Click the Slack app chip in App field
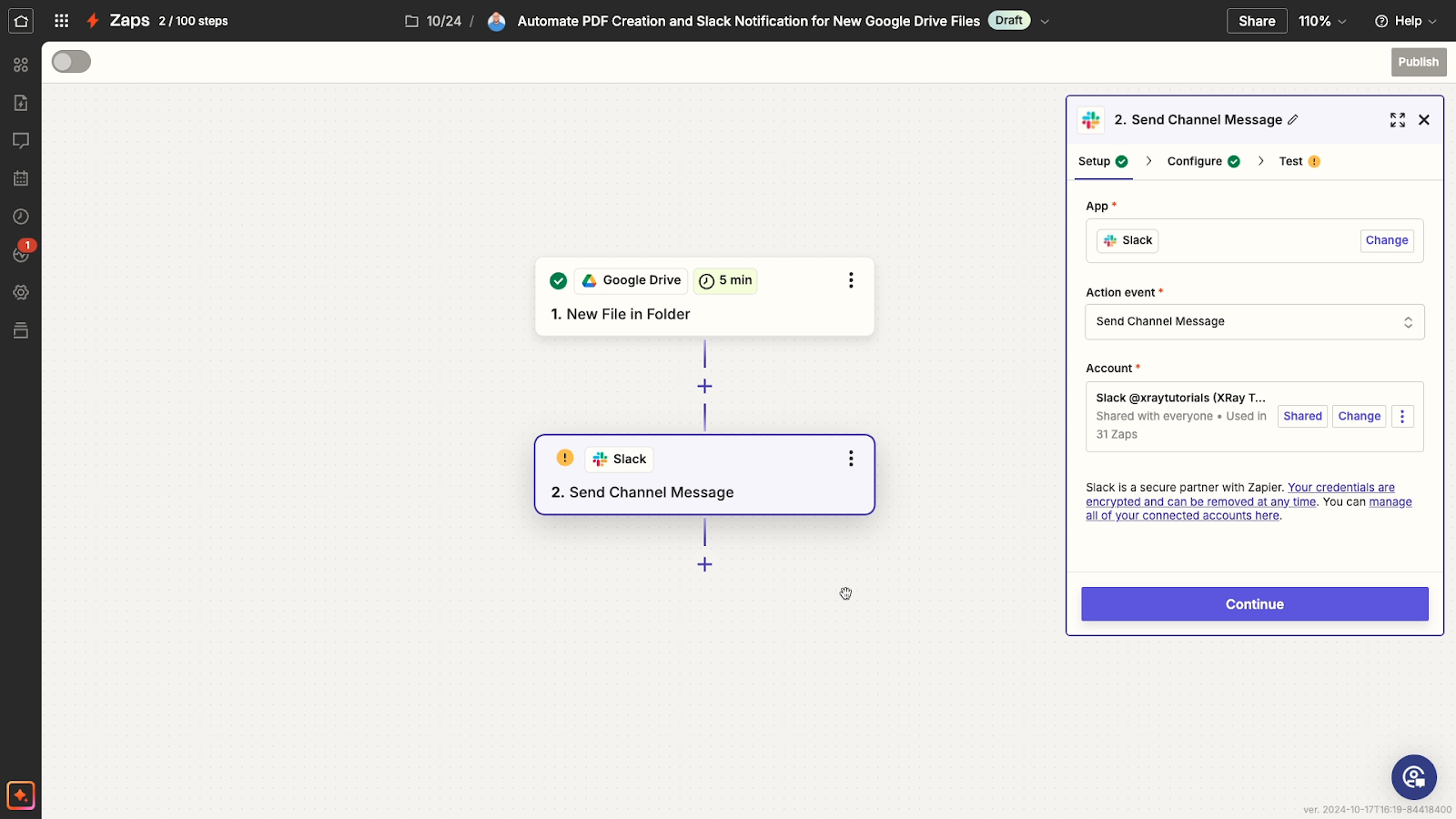This screenshot has width=1456, height=819. point(1127,240)
